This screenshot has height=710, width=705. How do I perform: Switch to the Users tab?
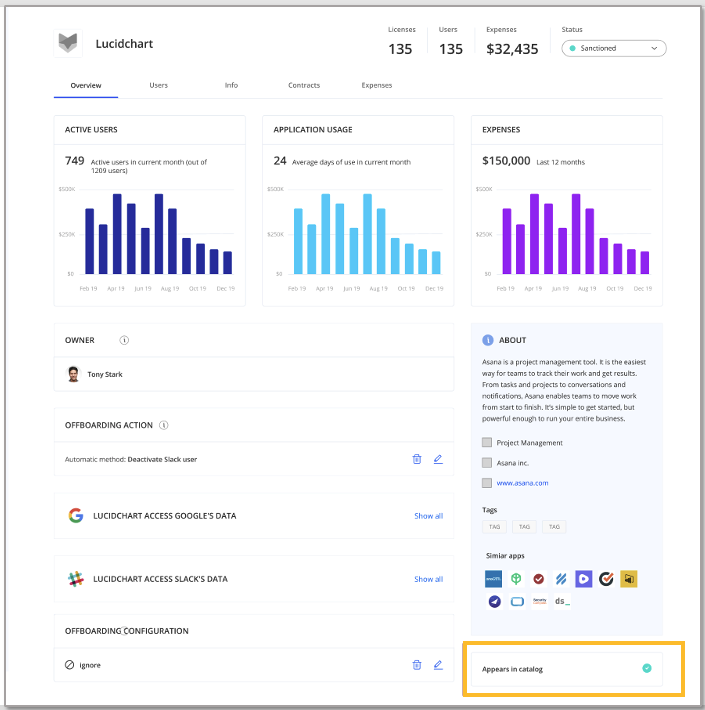(x=158, y=85)
